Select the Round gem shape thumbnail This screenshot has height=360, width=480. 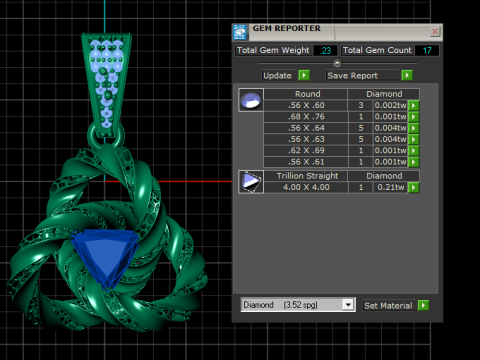click(251, 100)
